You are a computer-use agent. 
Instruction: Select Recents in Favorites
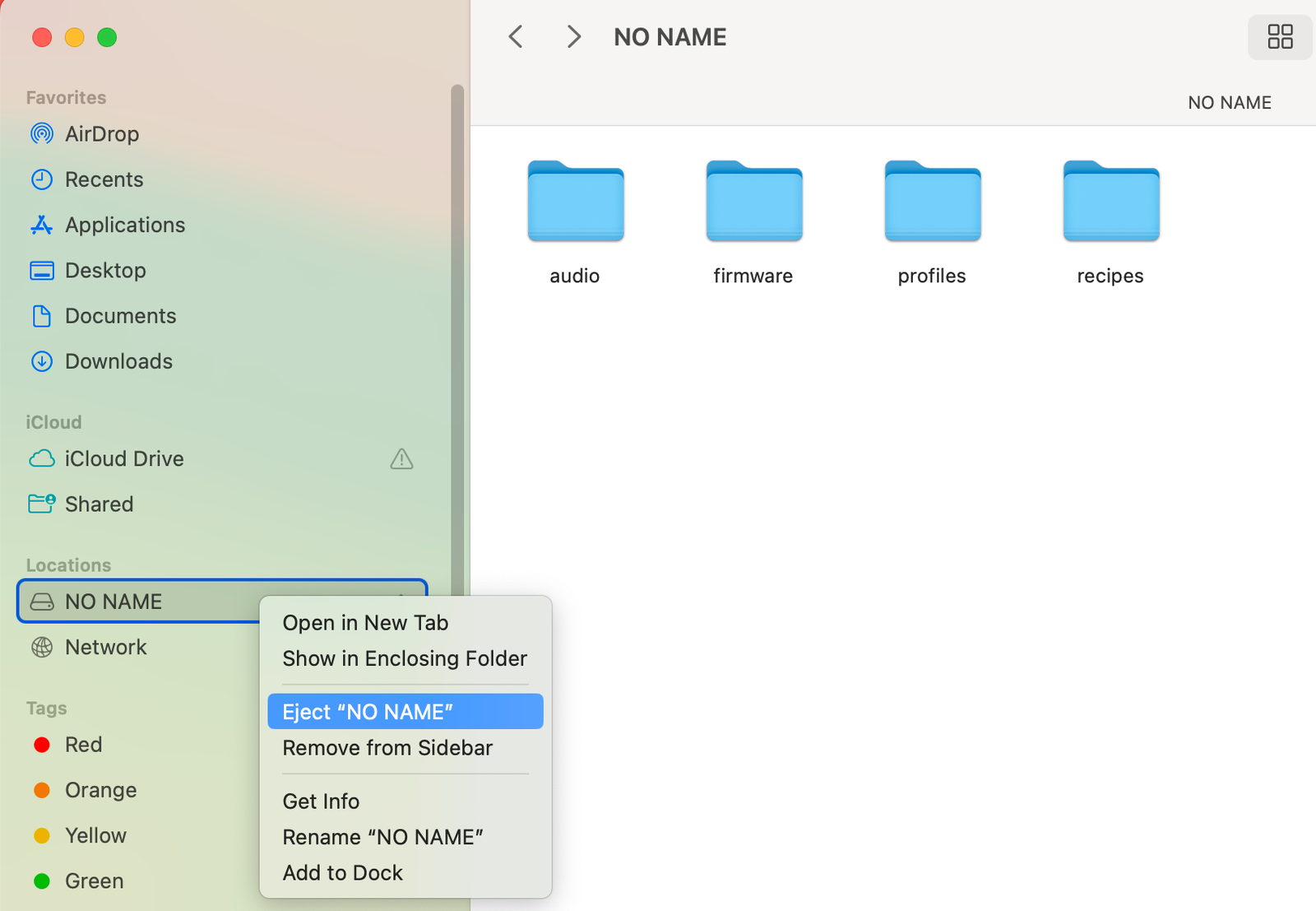222,179
